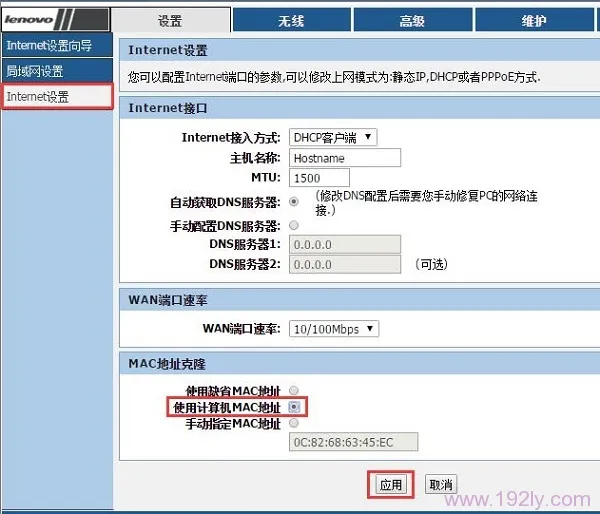
Task: Open the 维护 tab
Action: tap(534, 21)
